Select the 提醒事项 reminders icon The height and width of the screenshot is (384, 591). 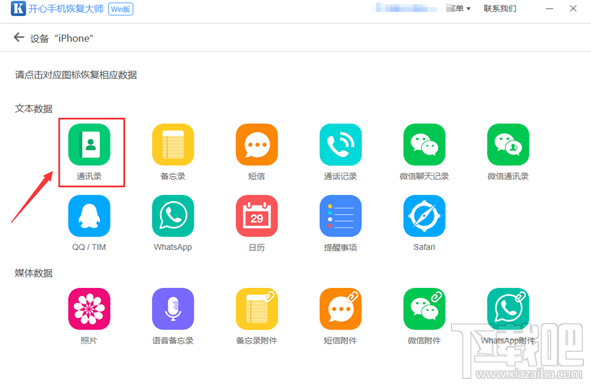pos(340,216)
